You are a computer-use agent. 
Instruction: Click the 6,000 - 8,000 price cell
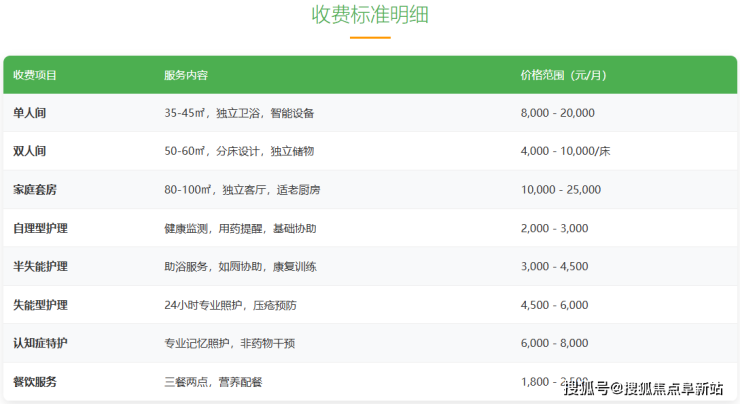click(x=554, y=343)
